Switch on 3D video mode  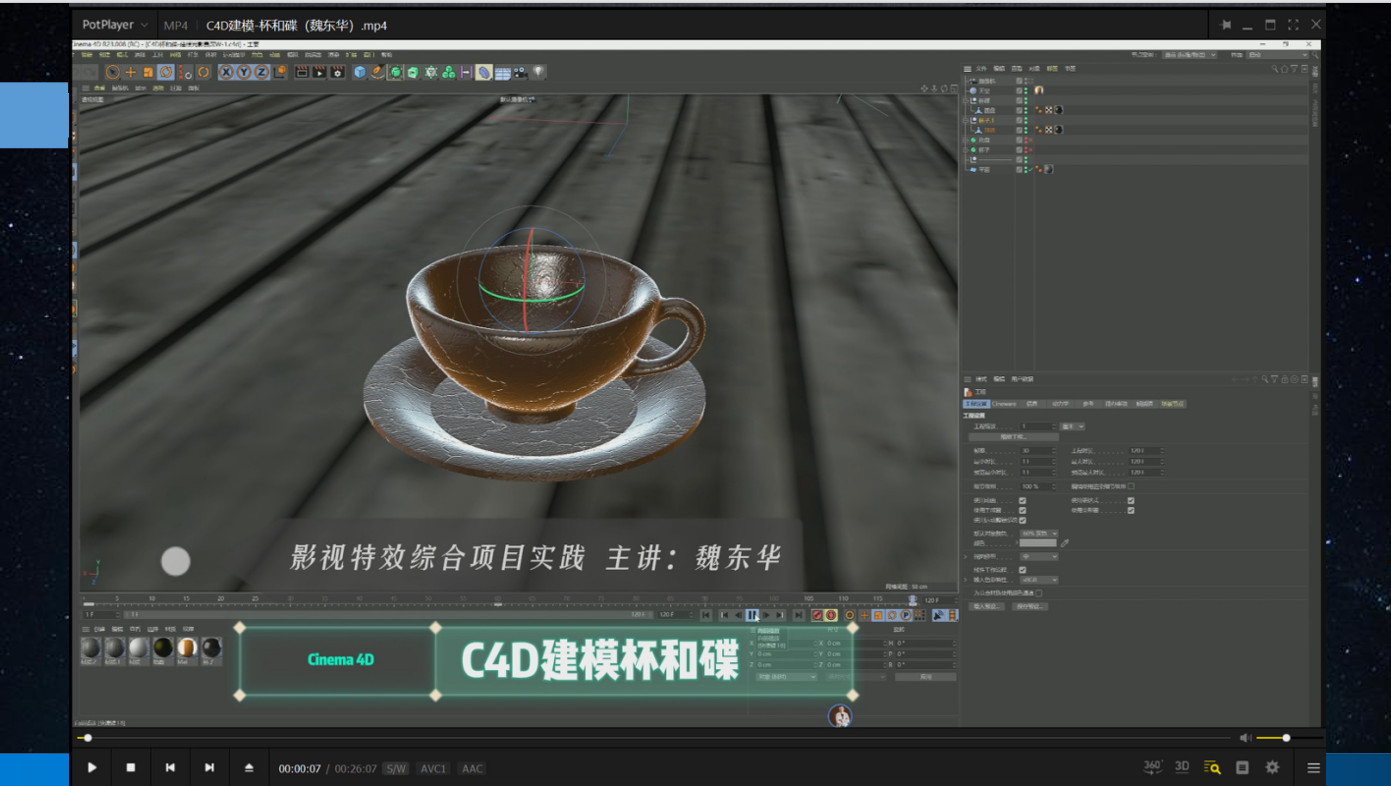point(1182,767)
